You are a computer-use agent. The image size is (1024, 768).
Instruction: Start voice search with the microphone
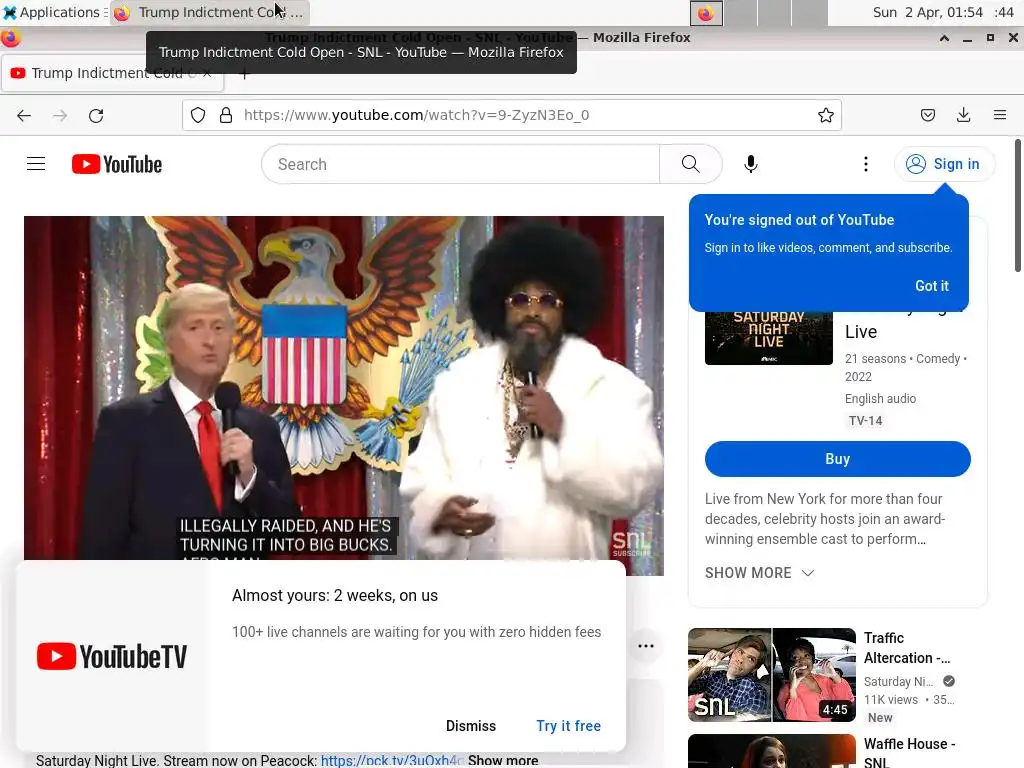(750, 164)
